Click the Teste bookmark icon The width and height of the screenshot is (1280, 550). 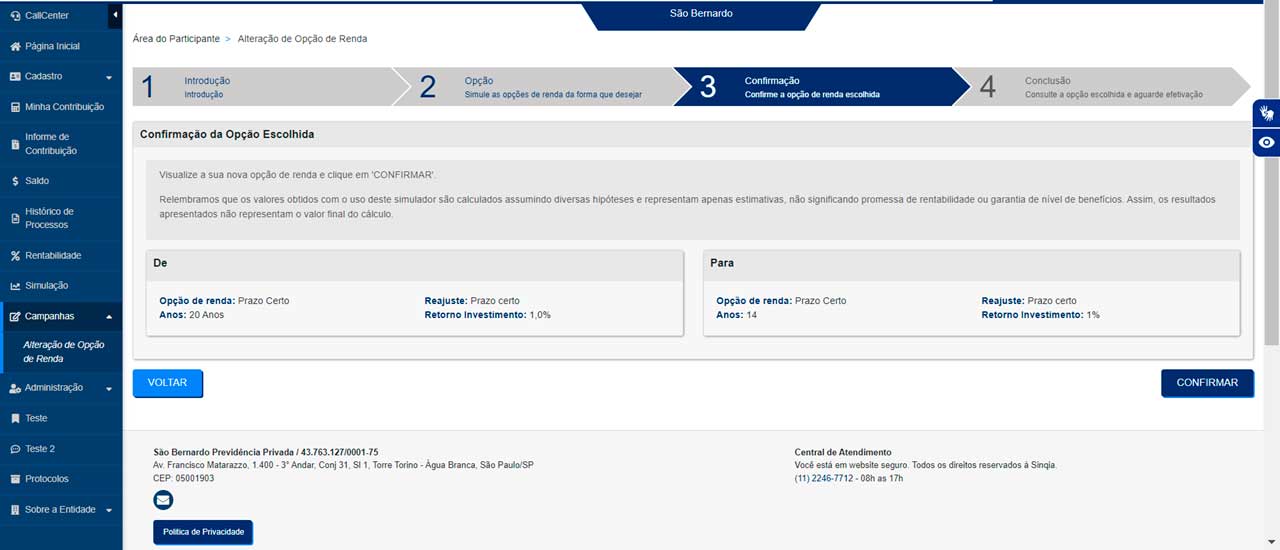click(15, 418)
